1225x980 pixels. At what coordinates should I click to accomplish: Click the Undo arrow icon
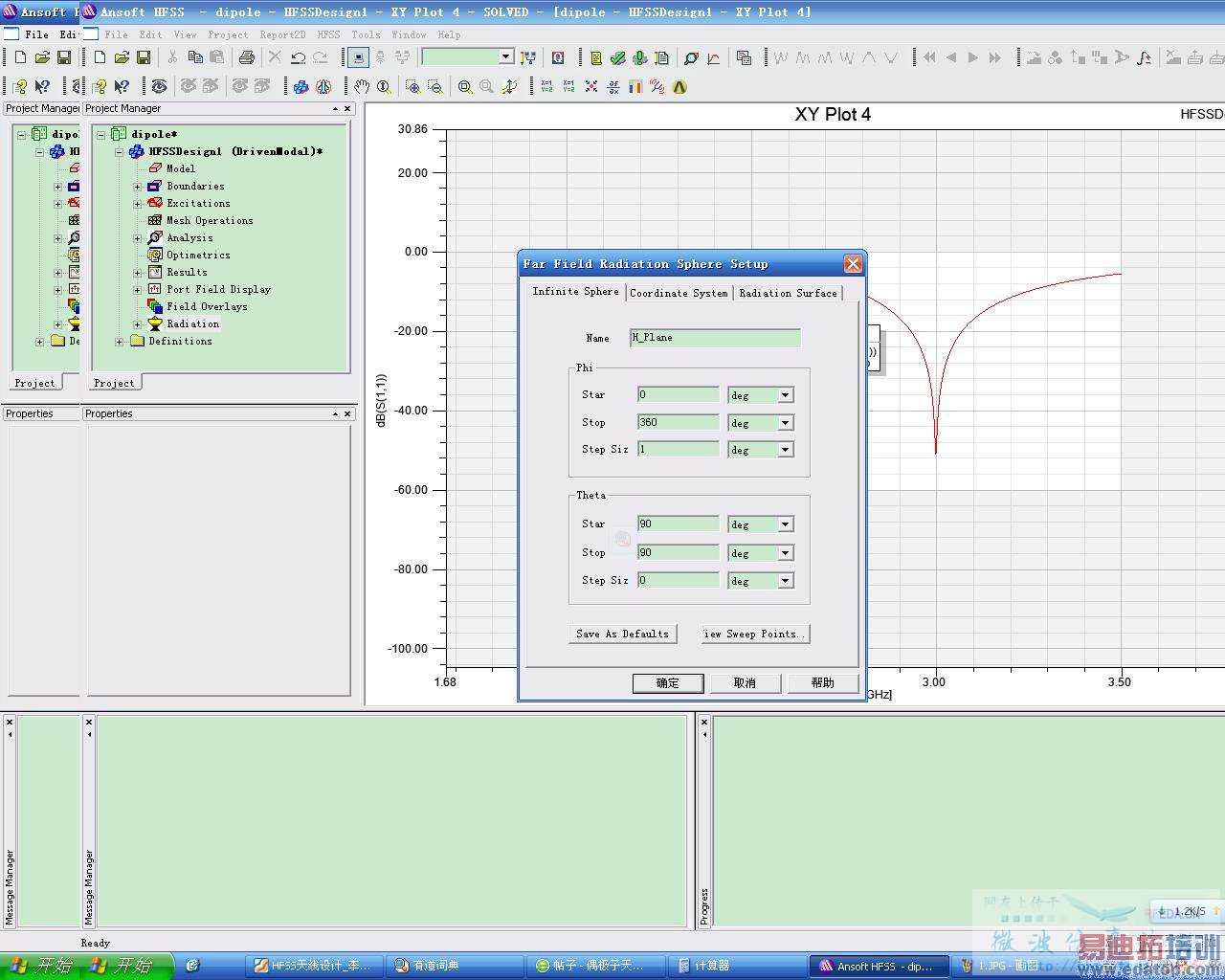pyautogui.click(x=298, y=57)
